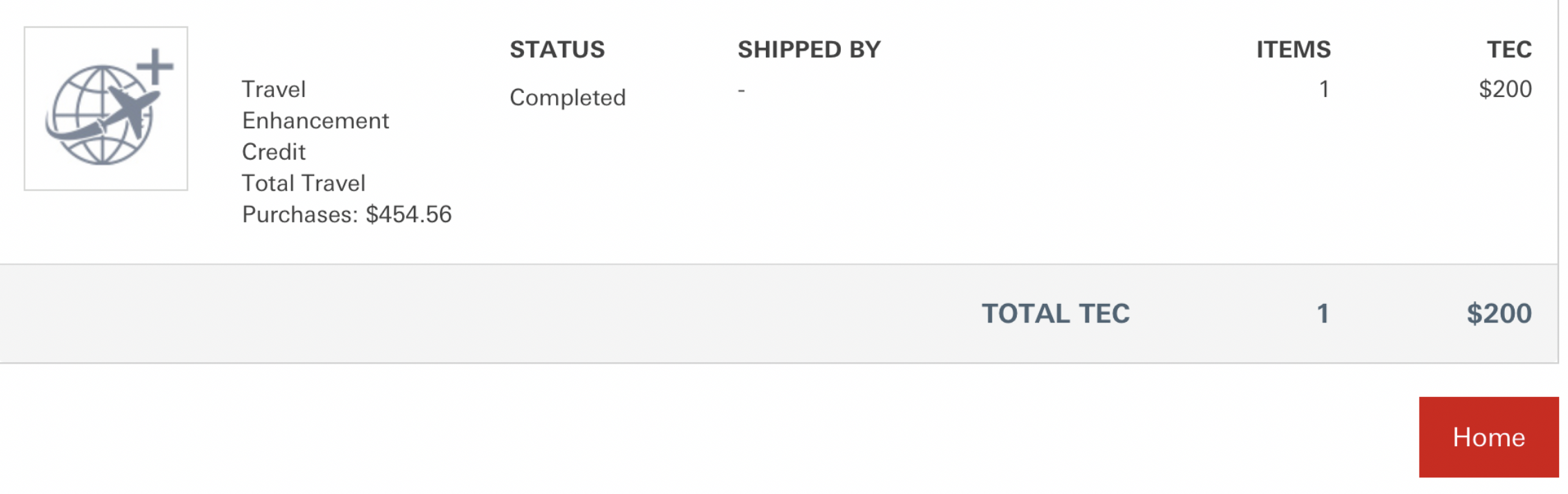The image size is (1568, 494).
Task: Click the item count under ITEMS header
Action: click(x=1323, y=89)
